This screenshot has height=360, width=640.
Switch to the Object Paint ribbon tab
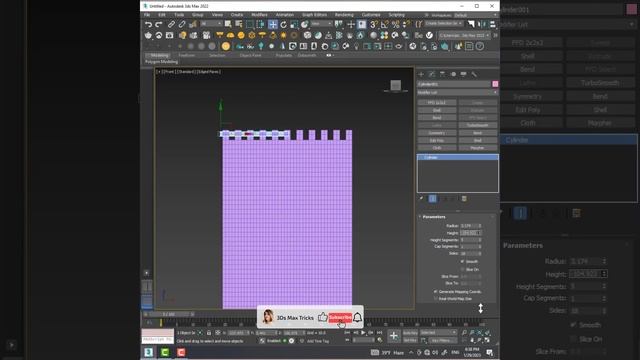pos(250,56)
